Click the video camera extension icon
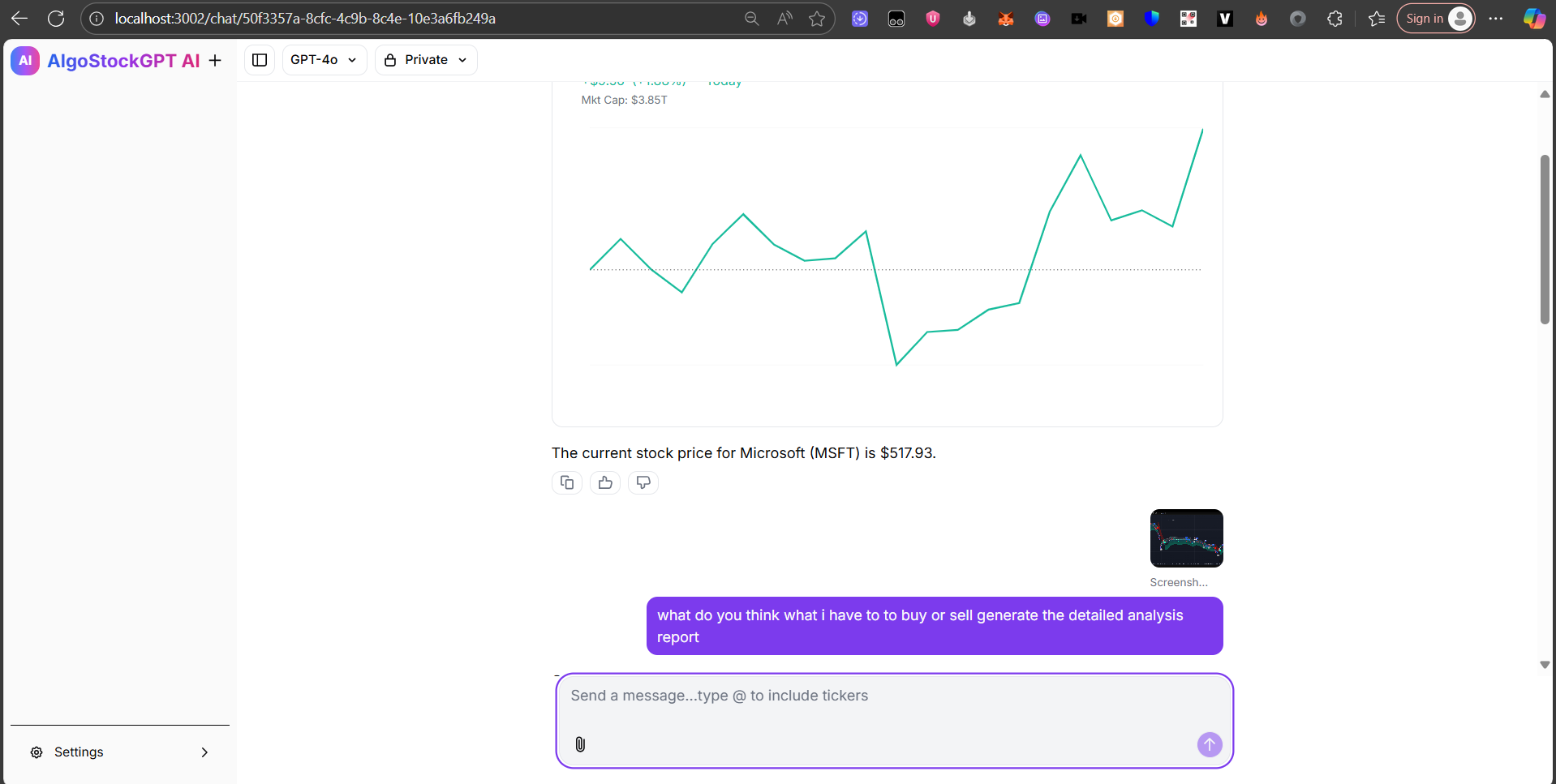 (x=1079, y=19)
